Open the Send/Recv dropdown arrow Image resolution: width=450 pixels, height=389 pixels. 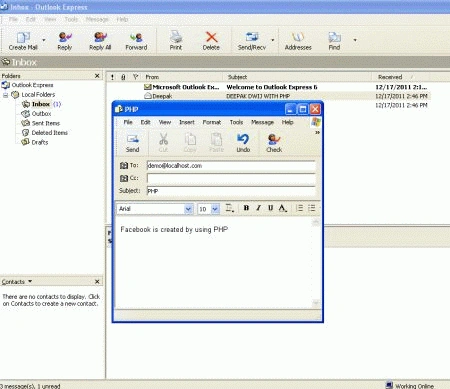tap(273, 40)
